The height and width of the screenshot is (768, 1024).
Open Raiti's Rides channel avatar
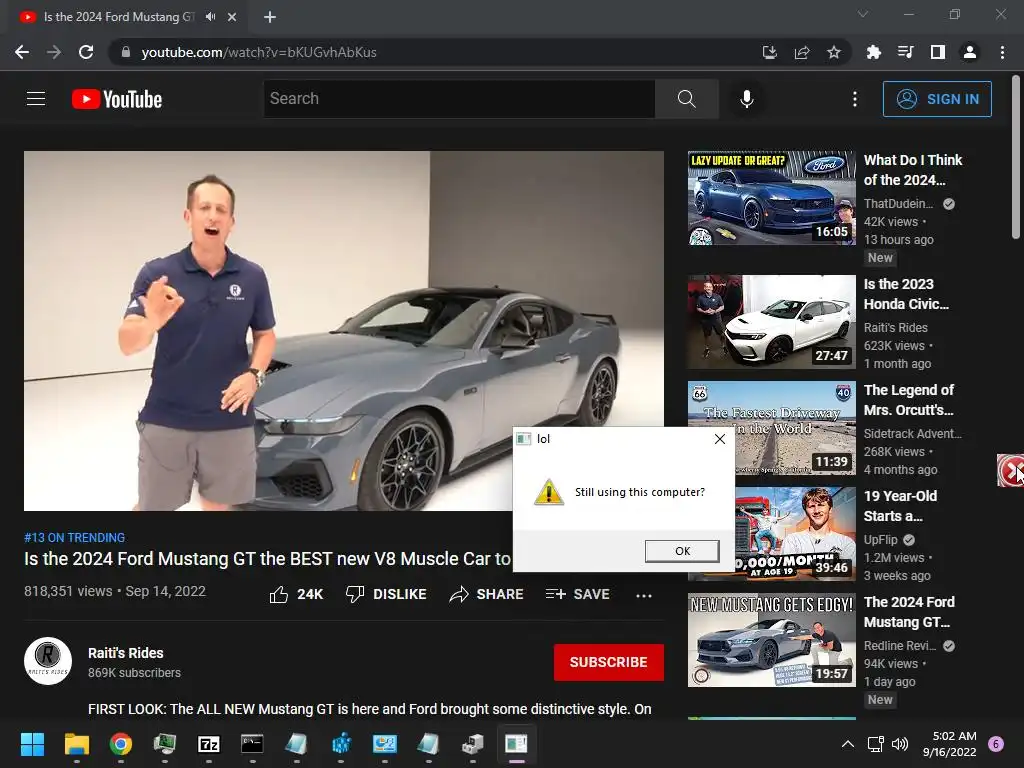[48, 661]
